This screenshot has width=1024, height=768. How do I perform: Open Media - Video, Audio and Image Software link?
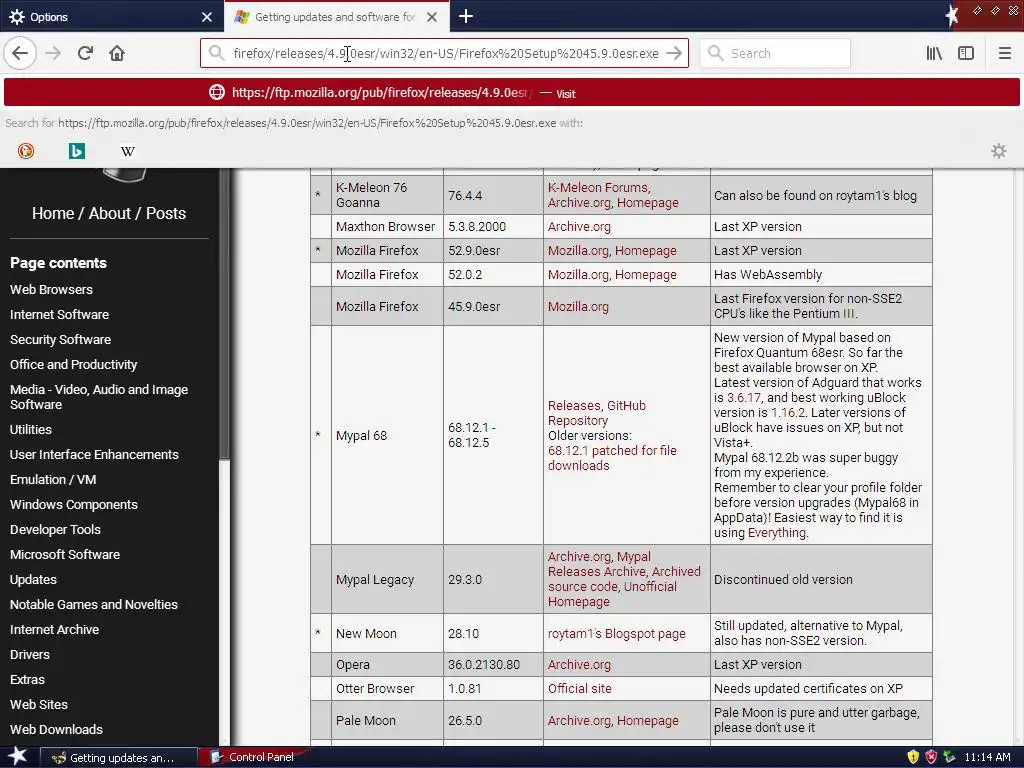point(99,397)
